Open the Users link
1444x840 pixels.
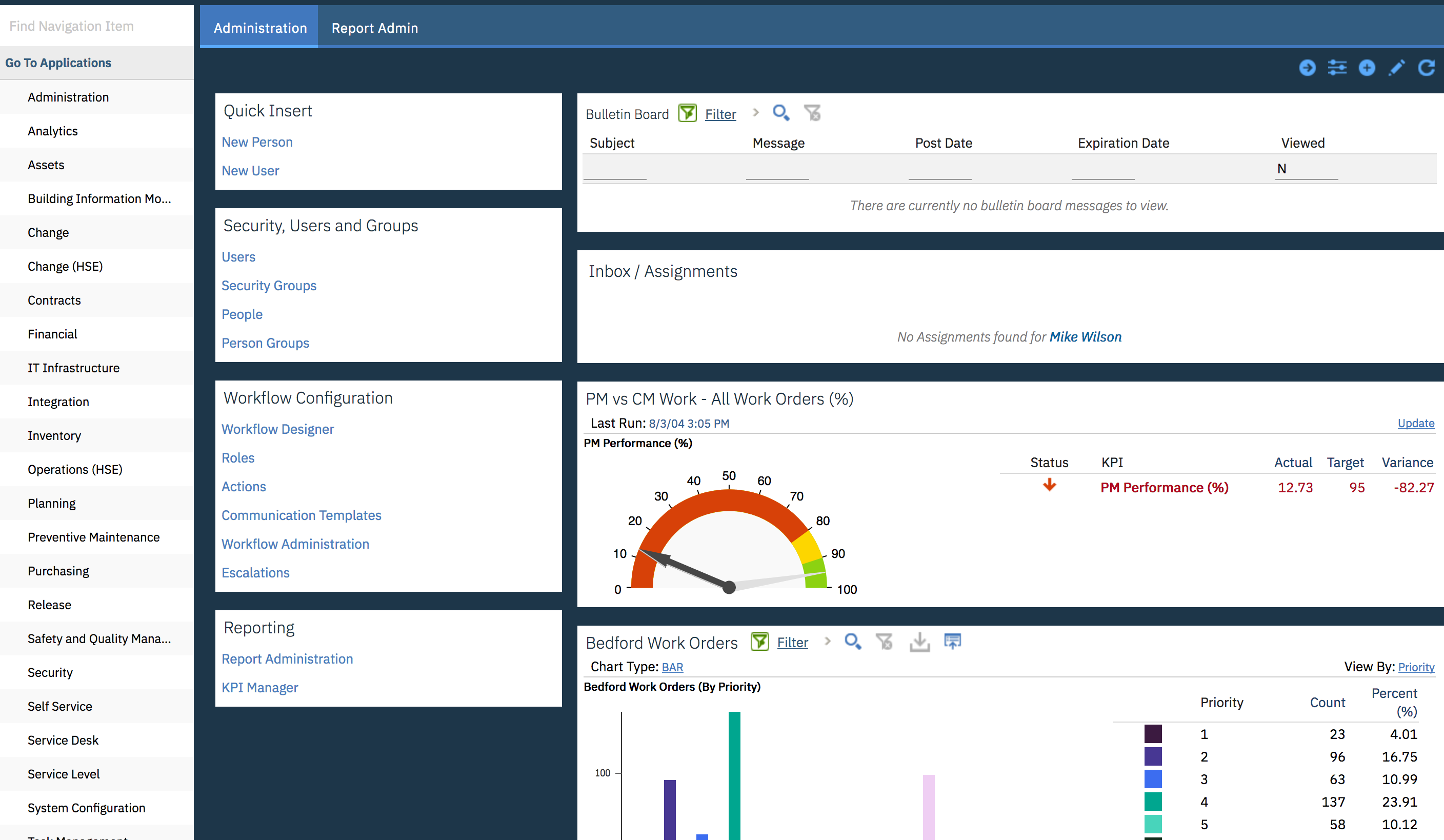[238, 257]
